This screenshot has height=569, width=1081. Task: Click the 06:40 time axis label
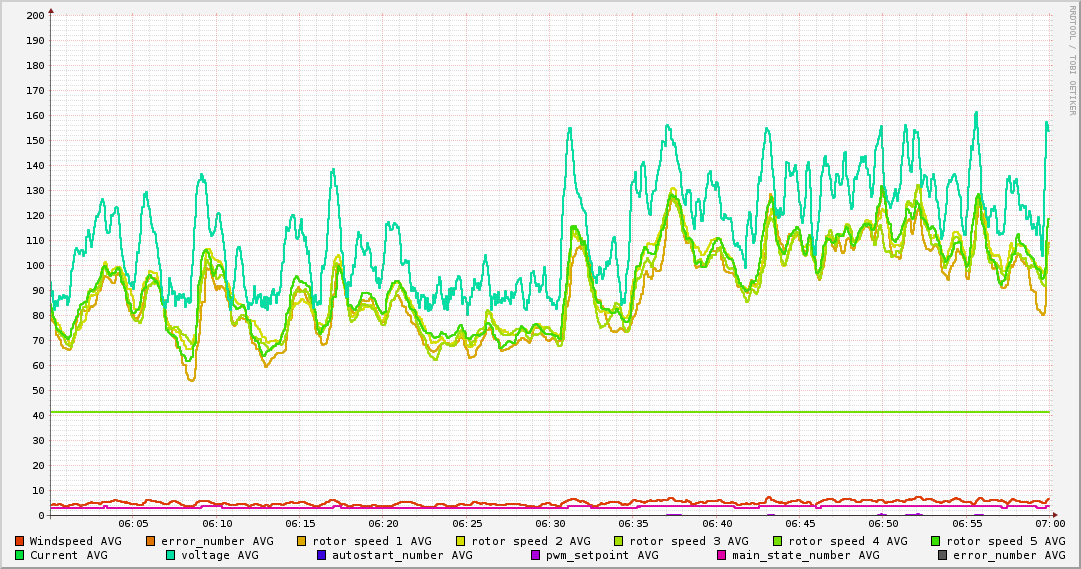coord(717,524)
